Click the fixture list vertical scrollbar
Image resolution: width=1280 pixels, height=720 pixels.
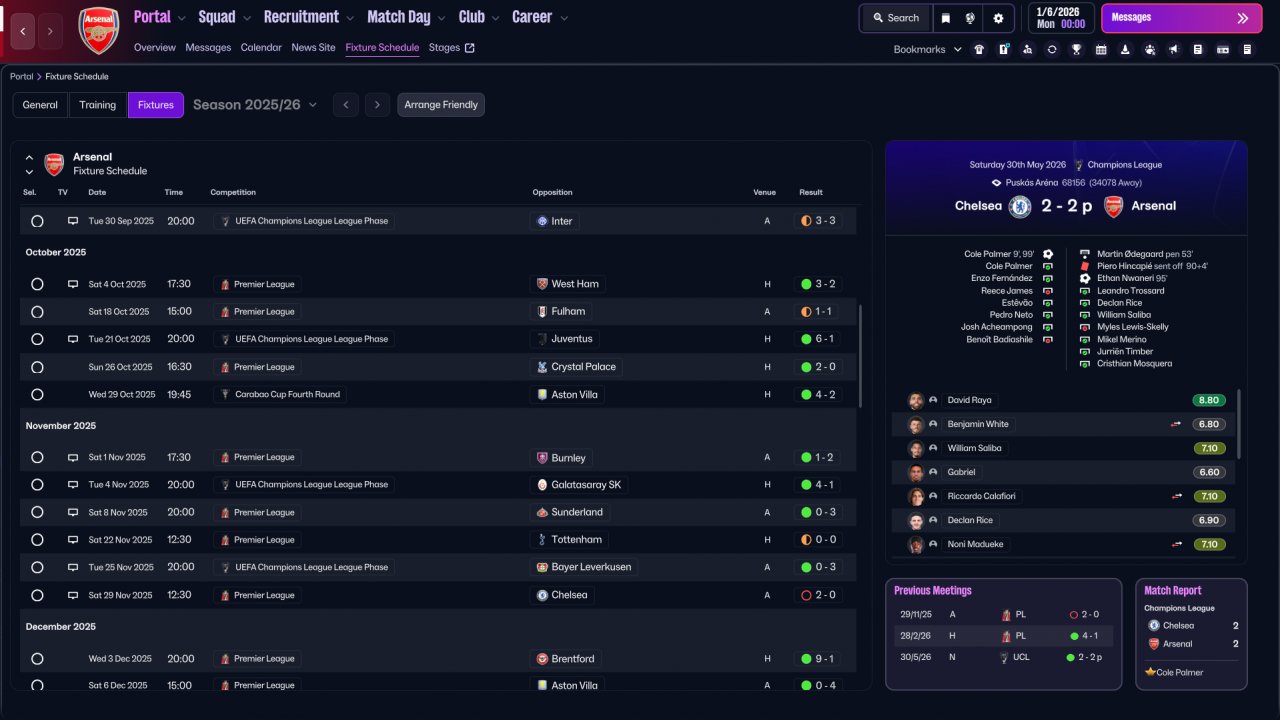pos(859,356)
